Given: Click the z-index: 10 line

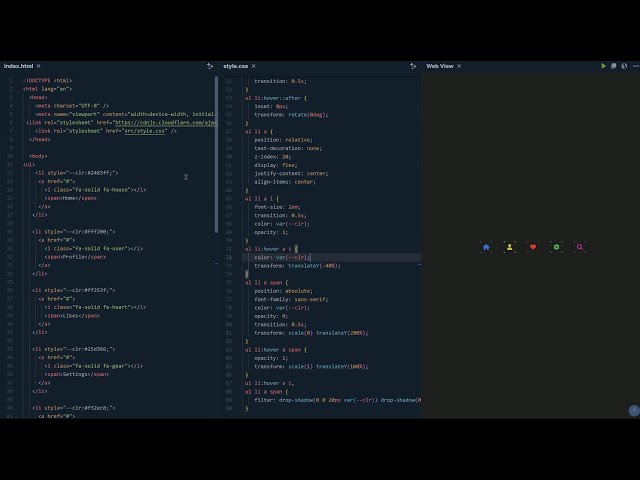Looking at the screenshot, I should click(273, 157).
